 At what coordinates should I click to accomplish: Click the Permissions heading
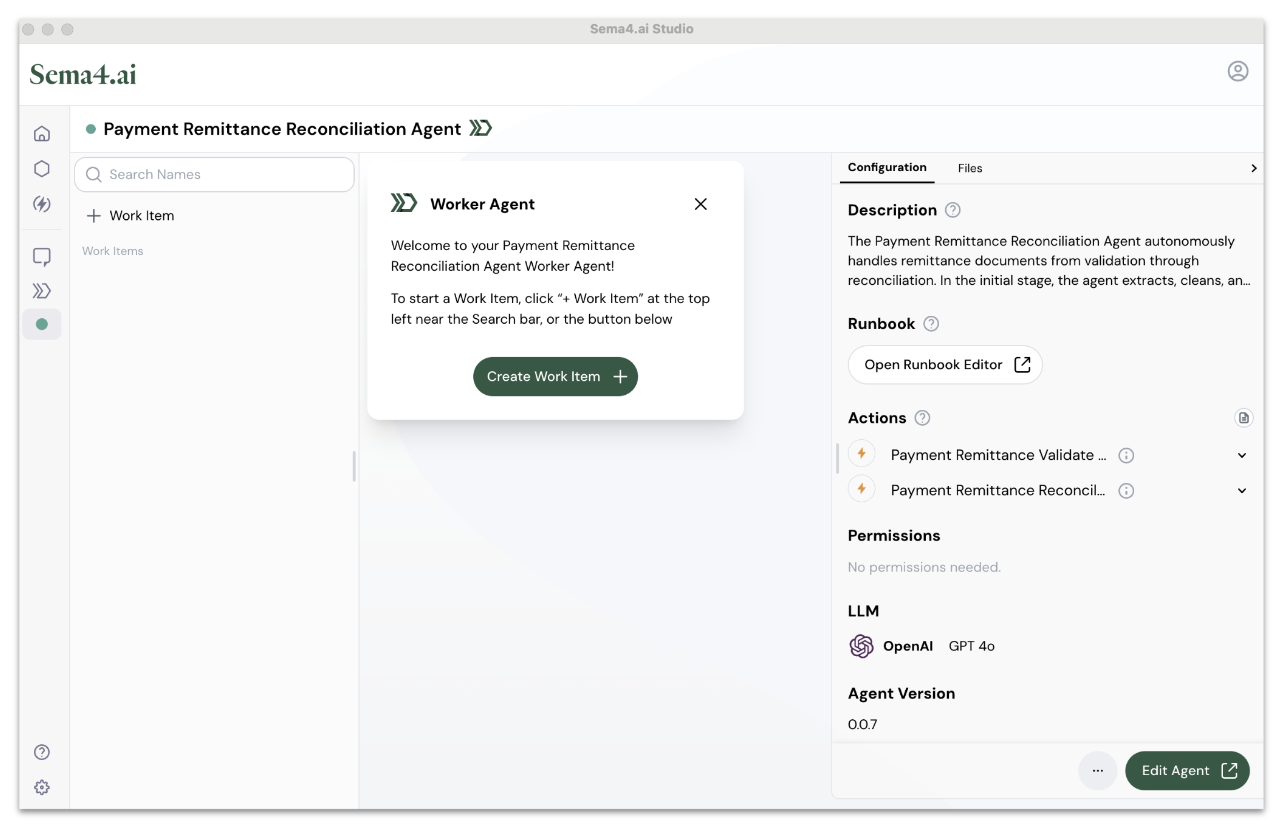(894, 536)
